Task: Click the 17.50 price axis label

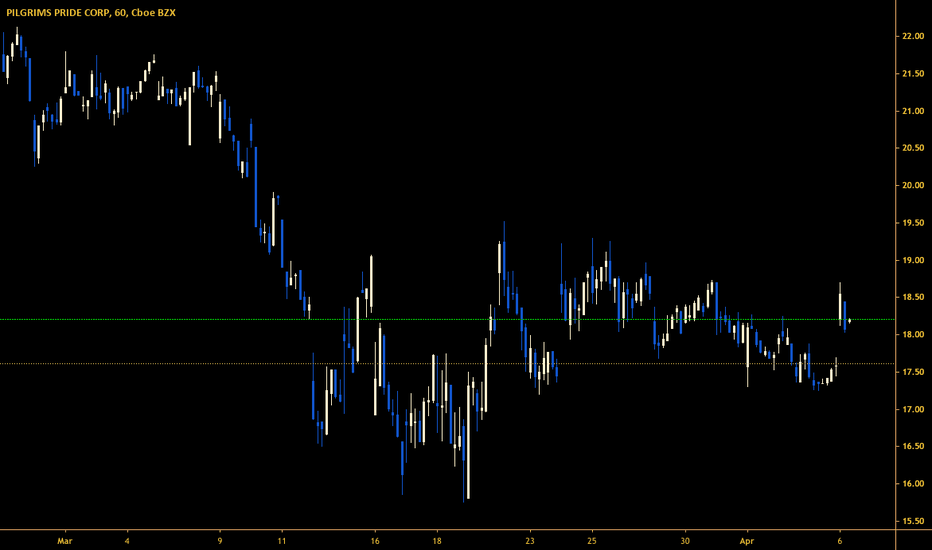Action: [x=913, y=372]
